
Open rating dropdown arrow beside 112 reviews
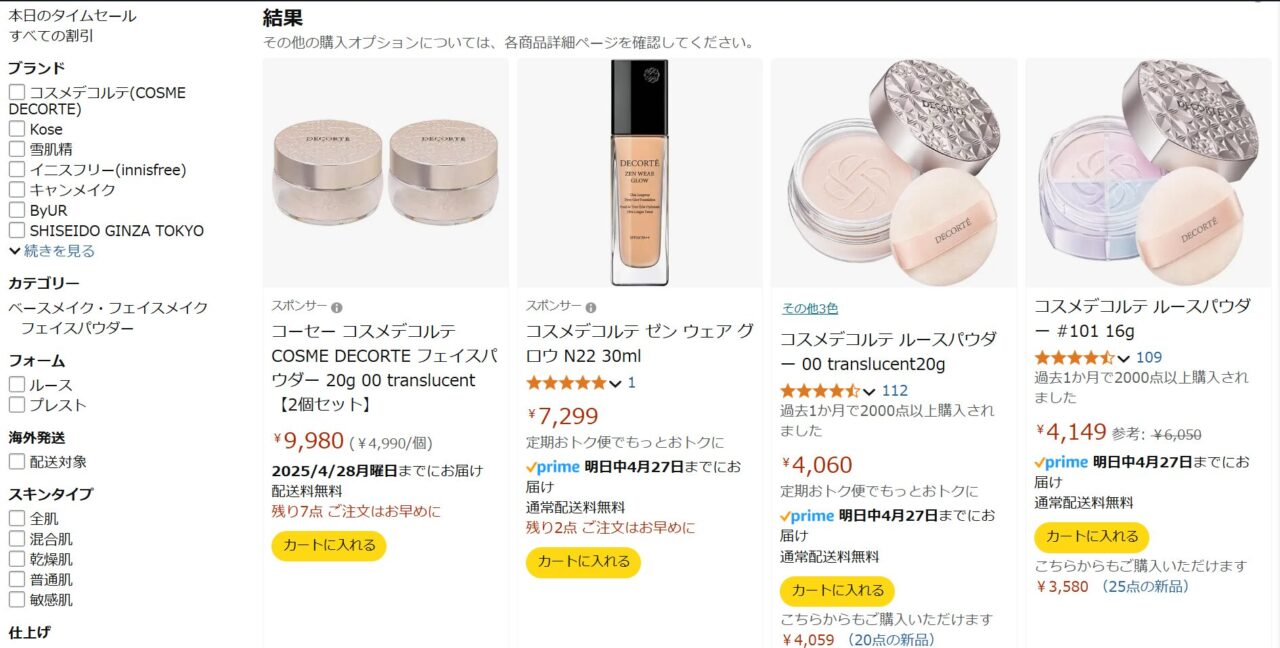[869, 391]
